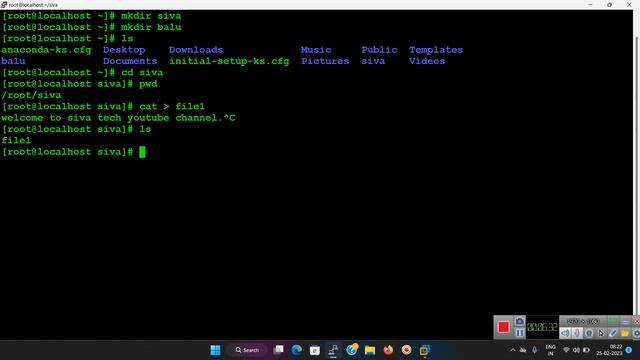Stop recording with the red square button

tap(503, 327)
